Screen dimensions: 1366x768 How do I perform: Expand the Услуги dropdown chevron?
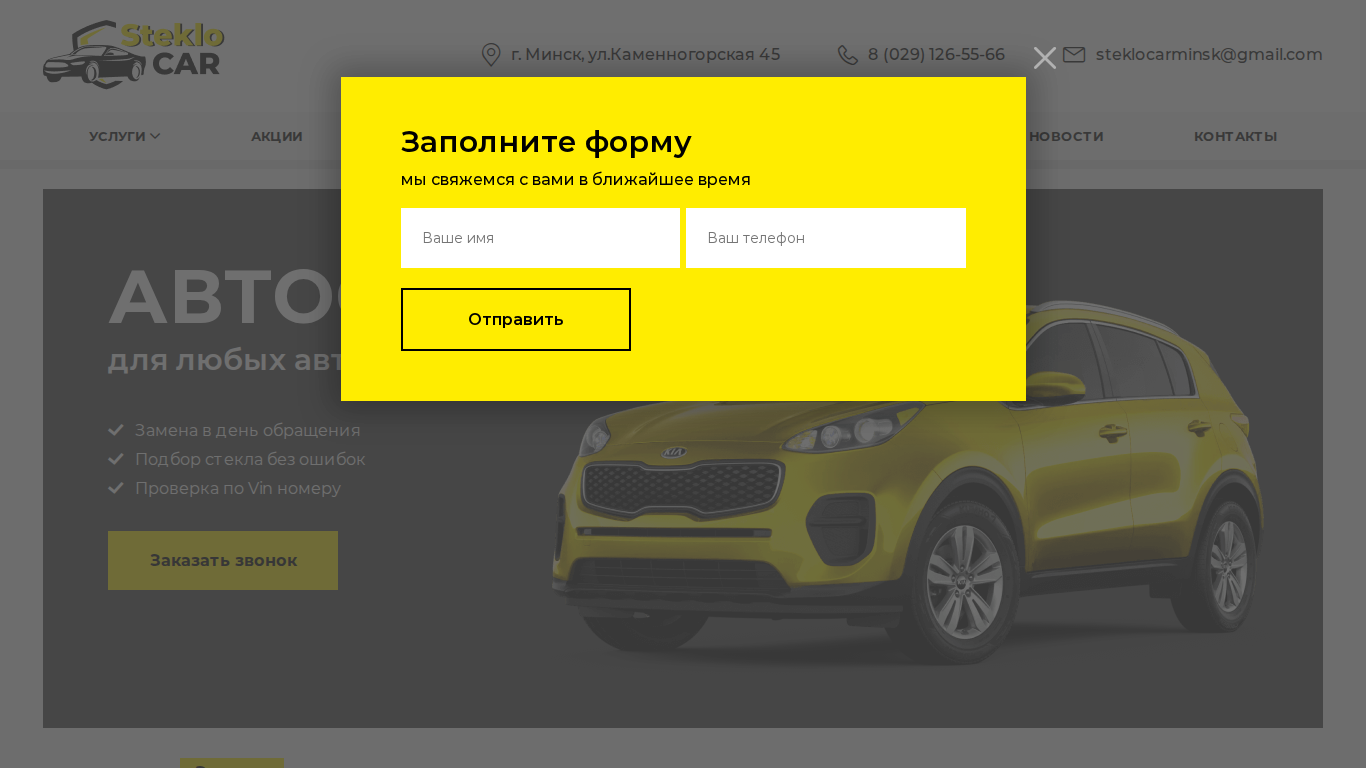[x=155, y=137]
